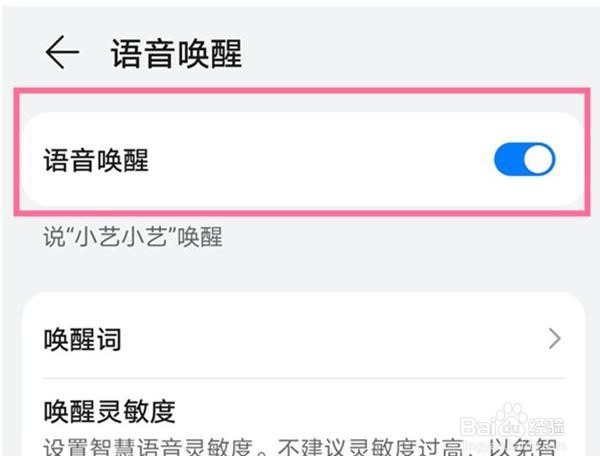Click the 语音唤醒 page title
600x467 pixels.
point(176,54)
